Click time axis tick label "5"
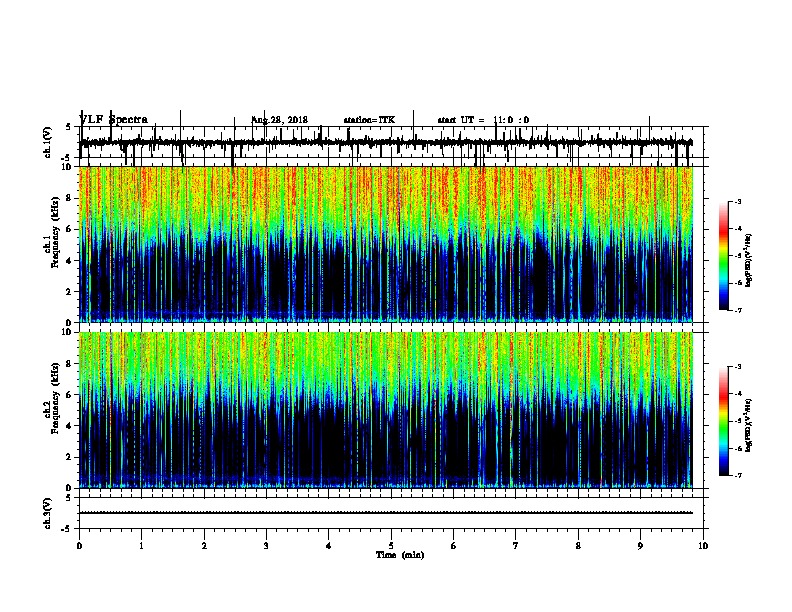The width and height of the screenshot is (792, 612). click(391, 546)
